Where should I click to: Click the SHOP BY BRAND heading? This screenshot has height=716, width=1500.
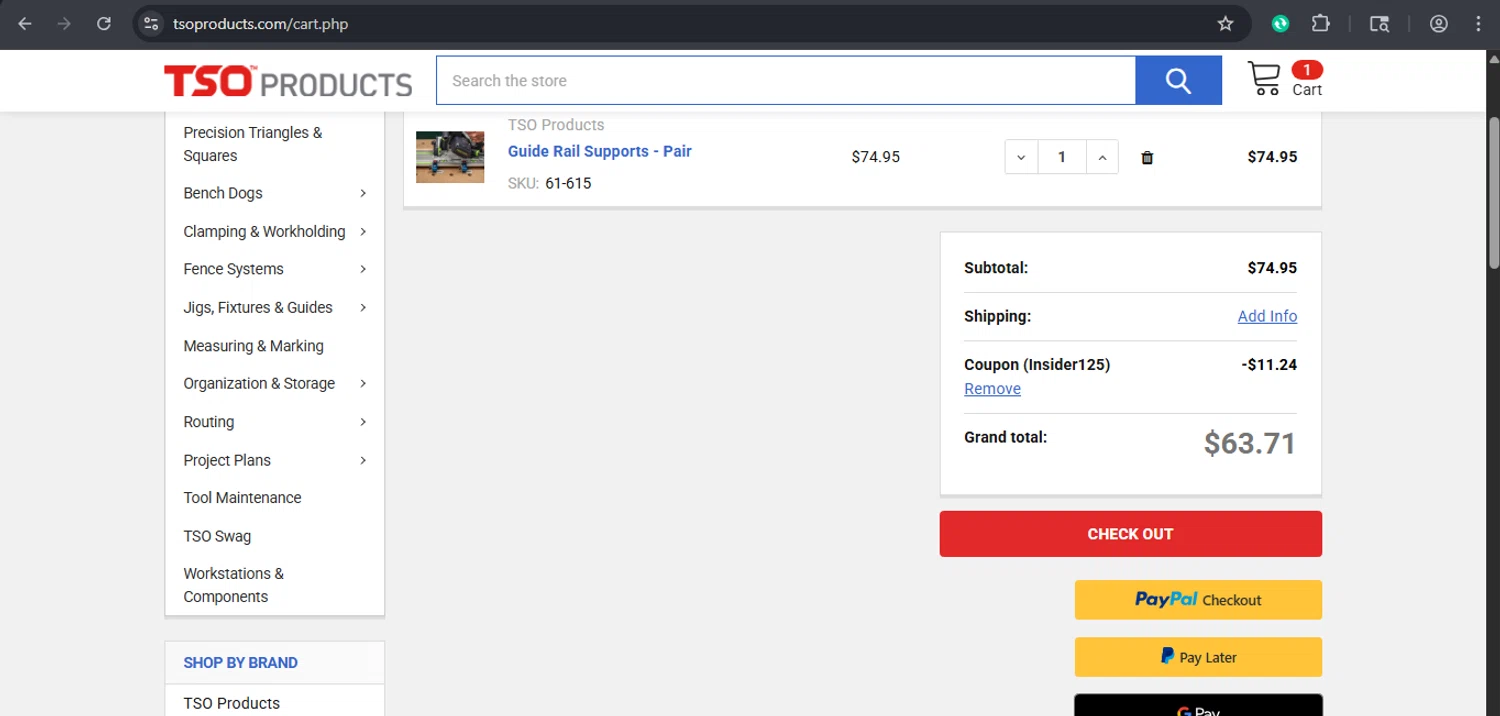240,663
